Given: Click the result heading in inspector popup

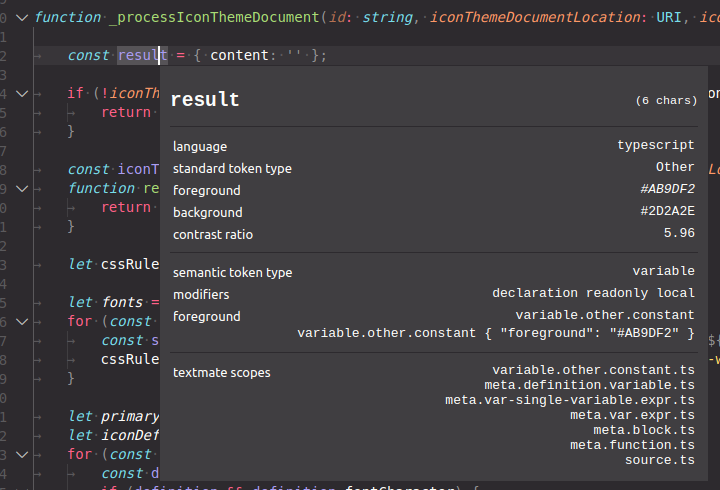Looking at the screenshot, I should [x=205, y=100].
